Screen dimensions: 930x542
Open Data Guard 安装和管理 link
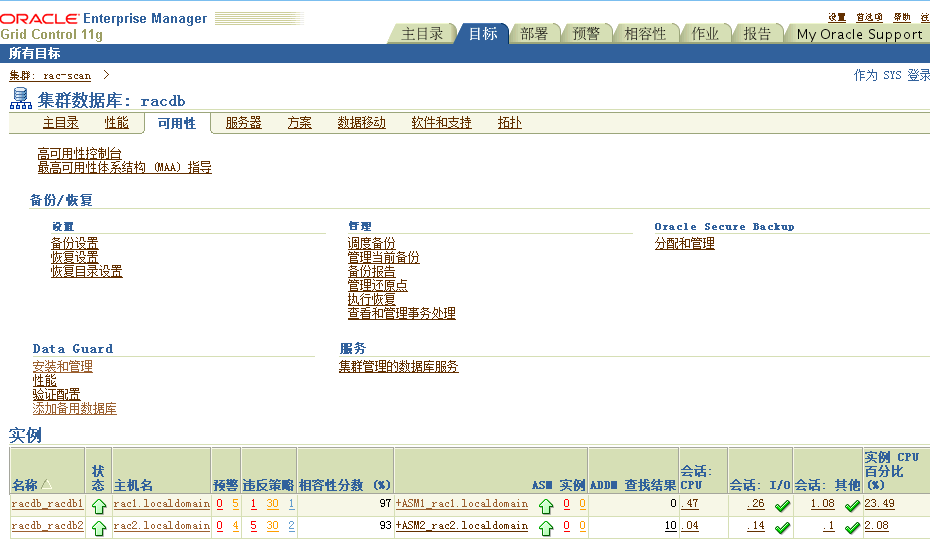click(x=62, y=366)
